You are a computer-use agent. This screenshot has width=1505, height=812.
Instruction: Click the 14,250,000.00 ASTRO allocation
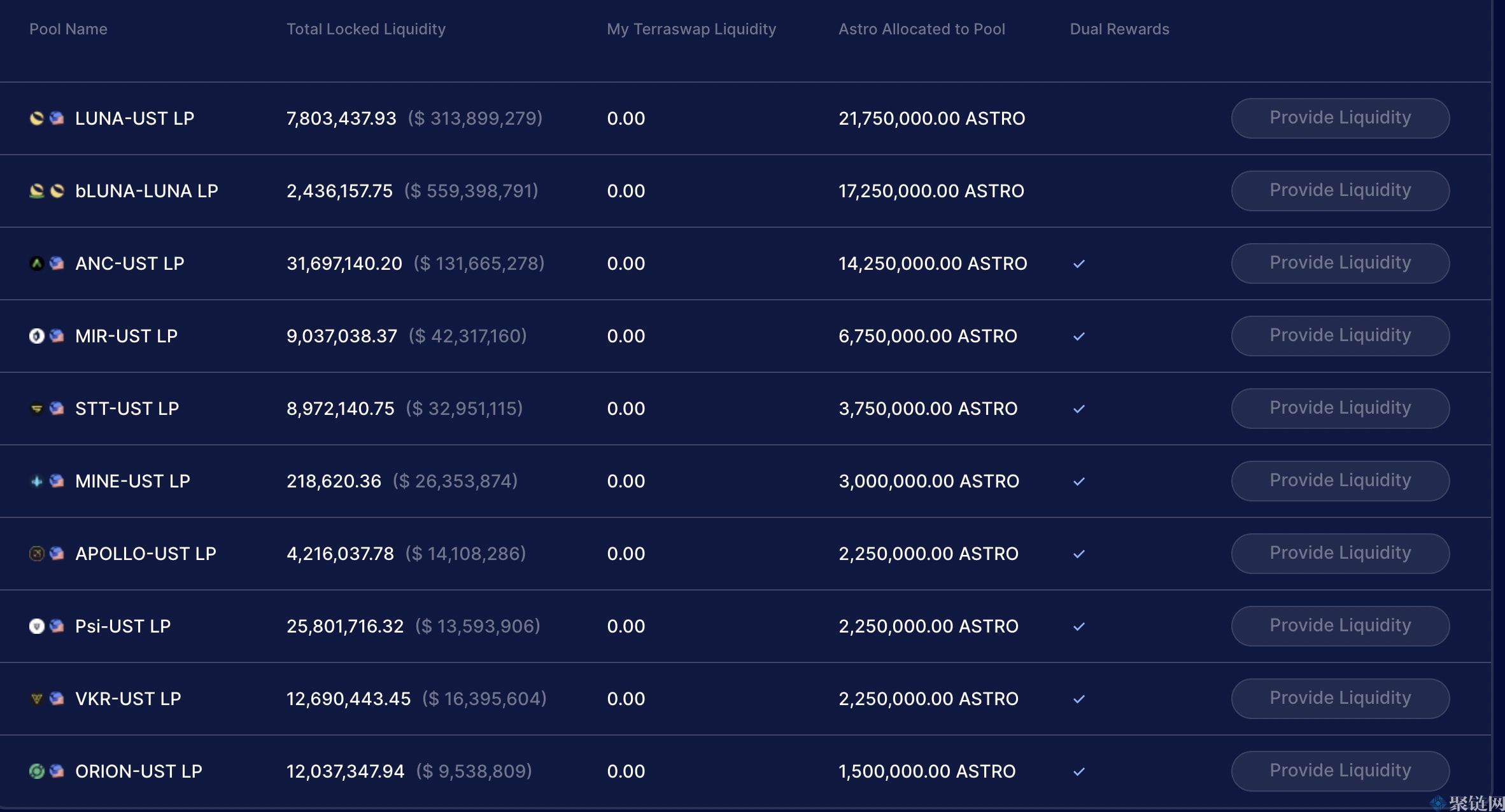933,263
